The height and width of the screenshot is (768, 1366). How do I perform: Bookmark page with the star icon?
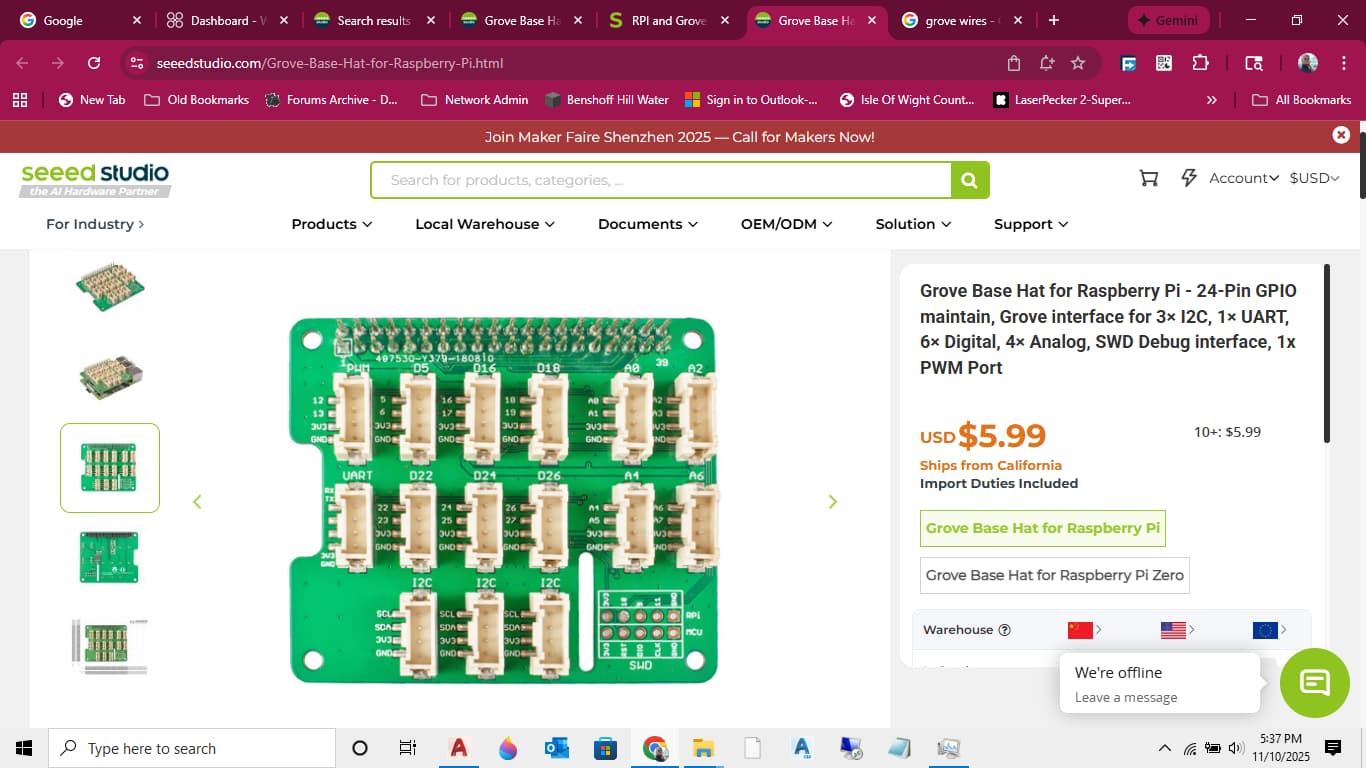(1078, 63)
